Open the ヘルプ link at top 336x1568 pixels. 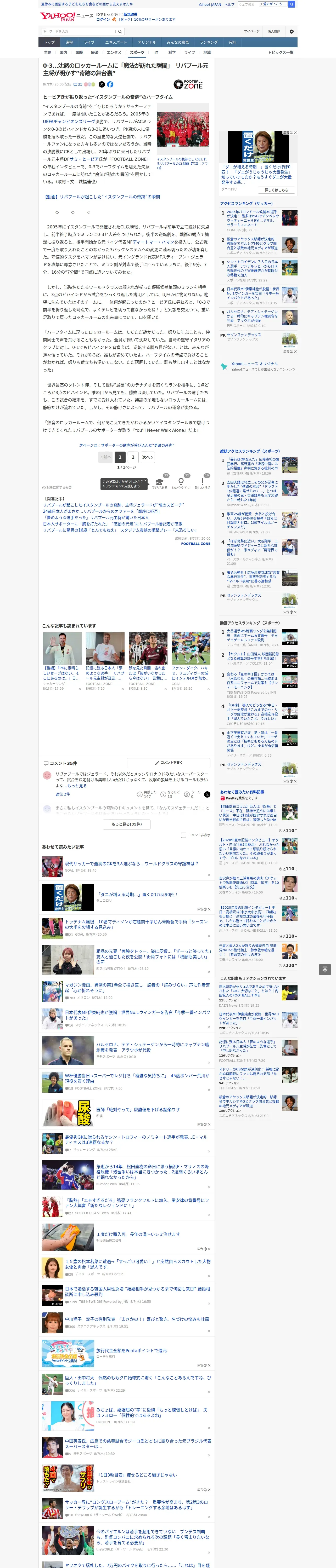(229, 4)
